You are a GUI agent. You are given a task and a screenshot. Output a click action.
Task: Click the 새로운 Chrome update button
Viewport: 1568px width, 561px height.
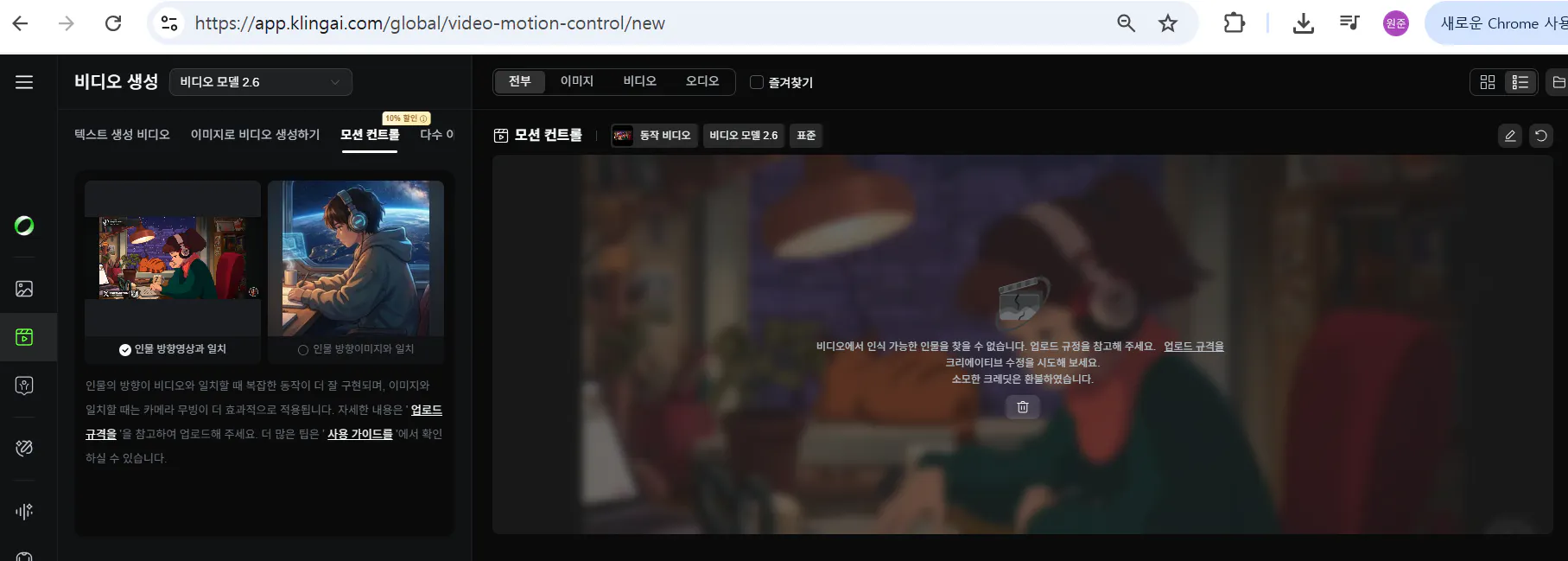[x=1499, y=23]
